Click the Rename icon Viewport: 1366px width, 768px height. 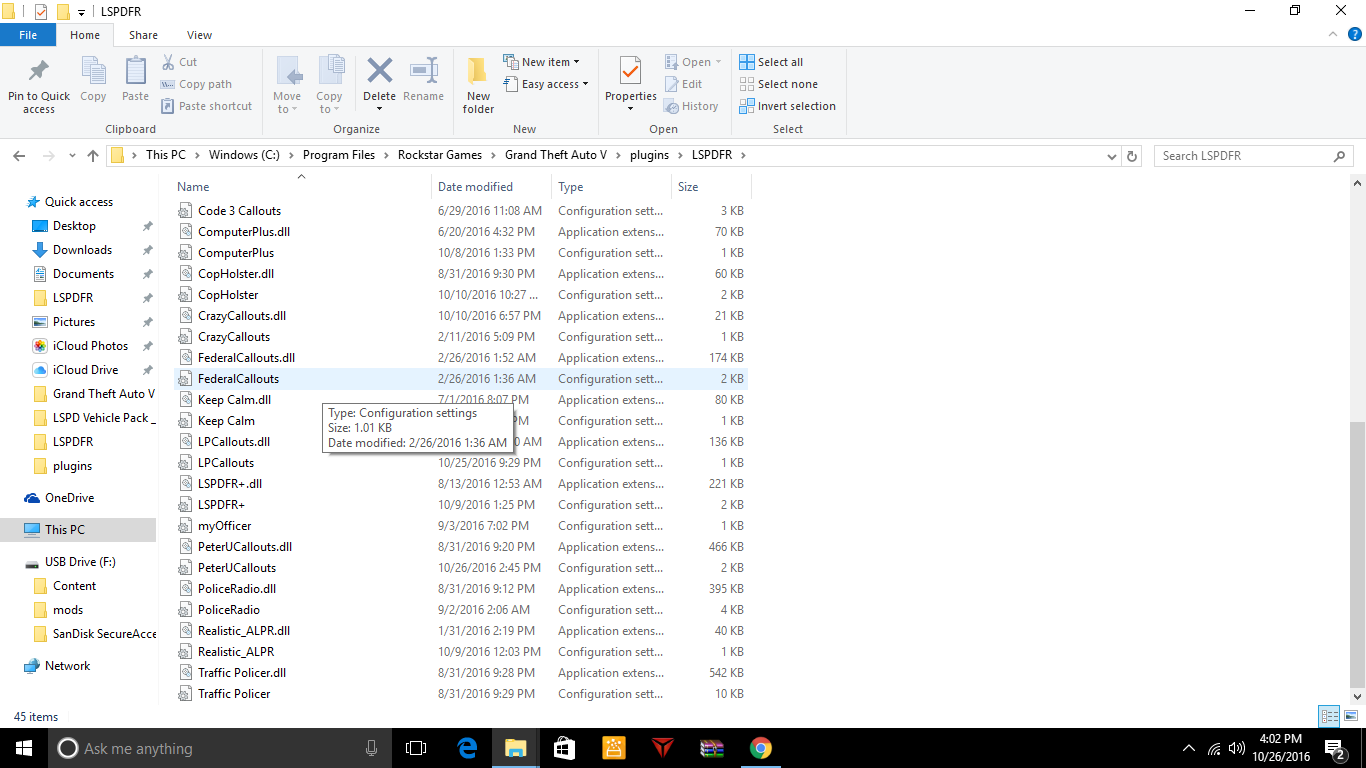(424, 71)
